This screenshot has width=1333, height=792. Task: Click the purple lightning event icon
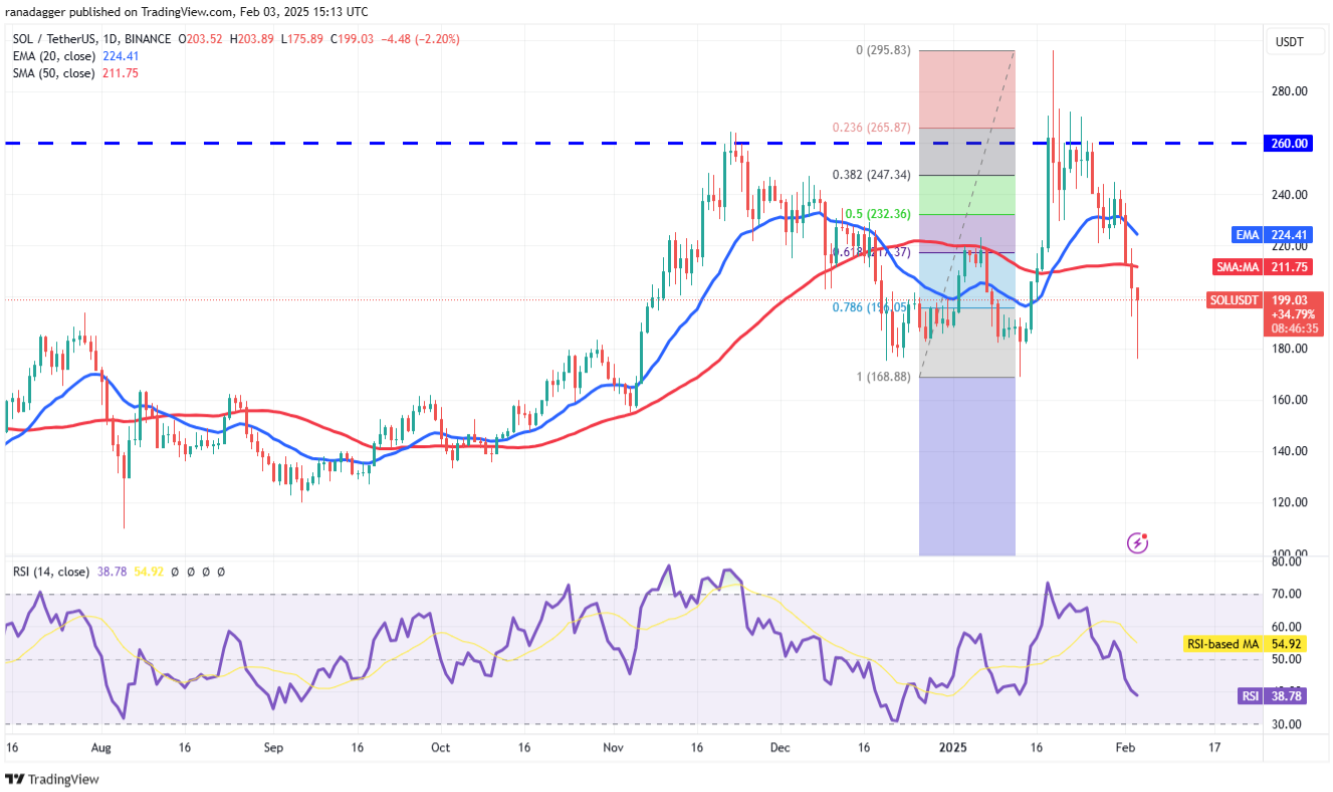(x=1137, y=543)
